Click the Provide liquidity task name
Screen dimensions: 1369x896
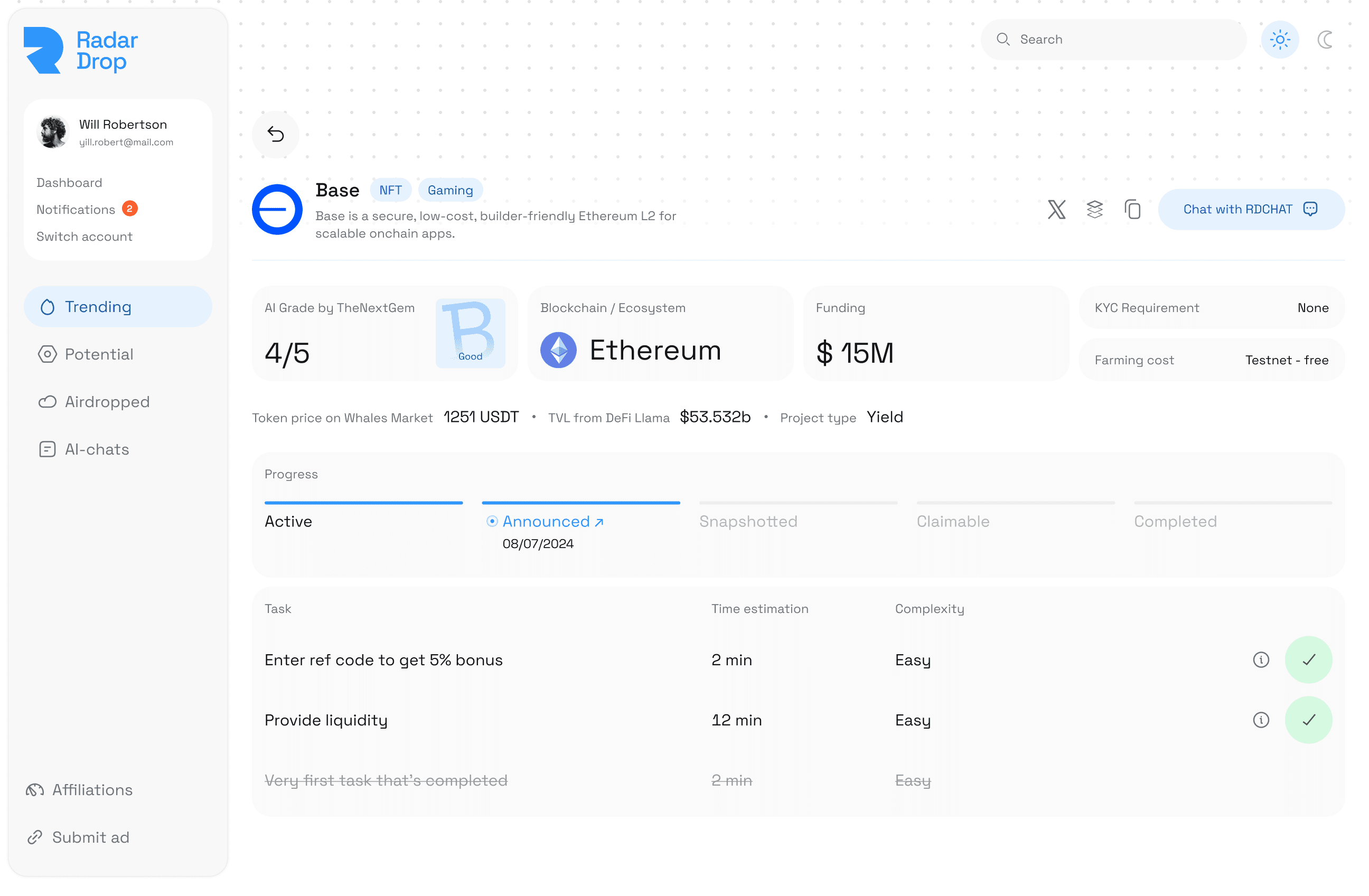tap(327, 722)
